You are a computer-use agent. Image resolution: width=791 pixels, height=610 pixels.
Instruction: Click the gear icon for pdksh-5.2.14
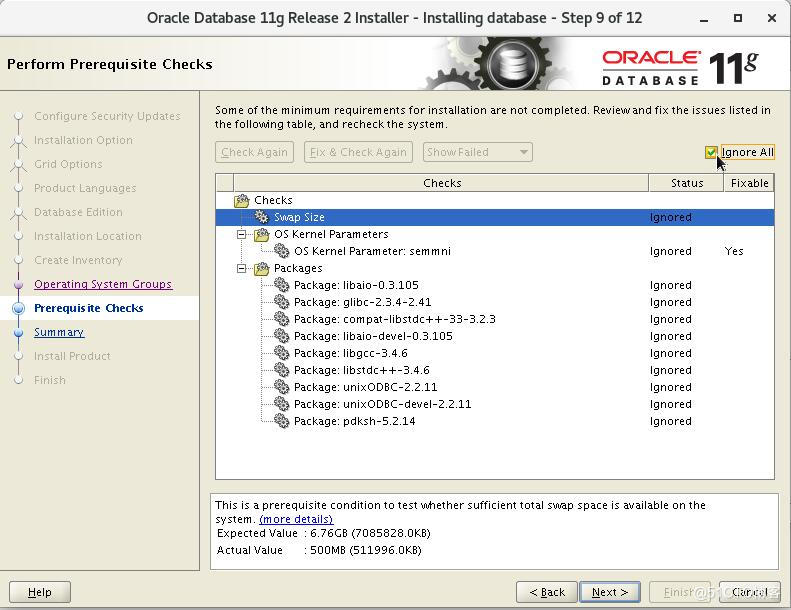[281, 421]
